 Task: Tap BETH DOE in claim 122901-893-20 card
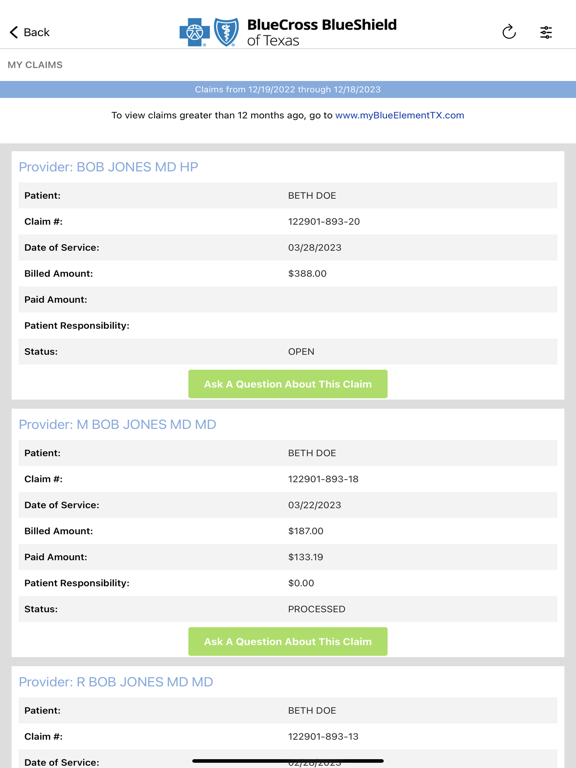312,195
